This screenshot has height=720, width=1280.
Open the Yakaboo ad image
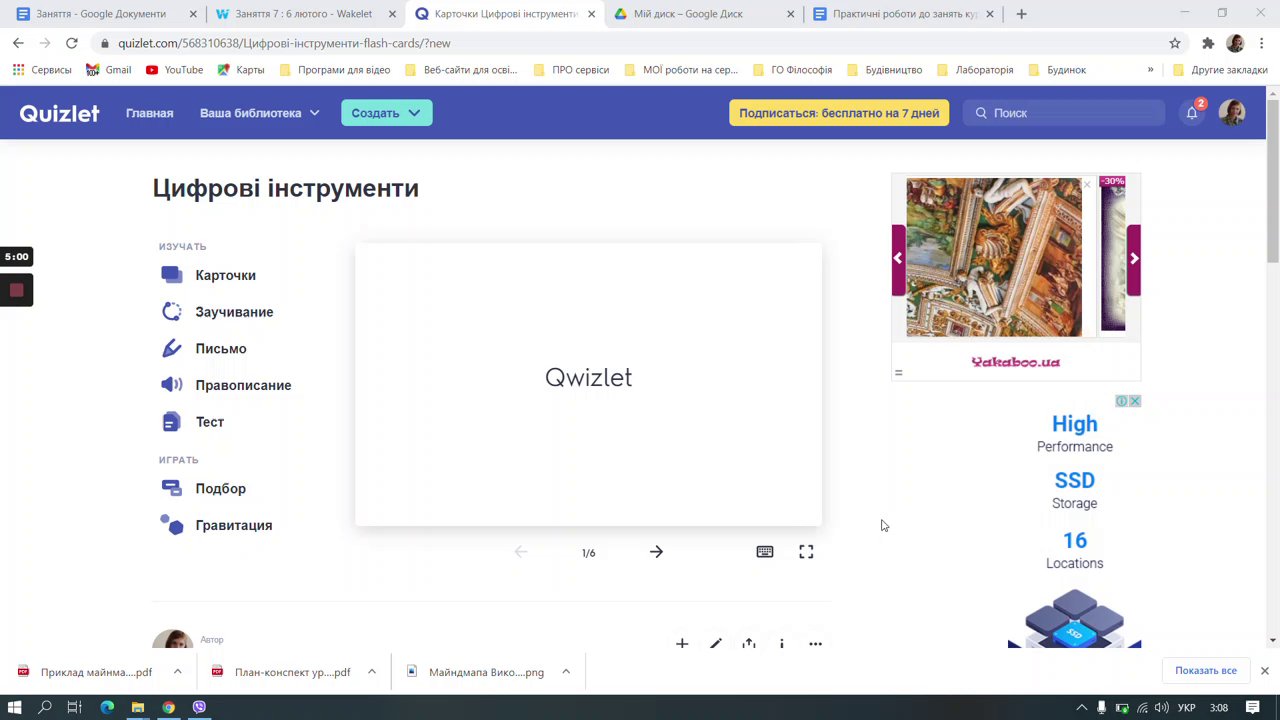tap(994, 257)
